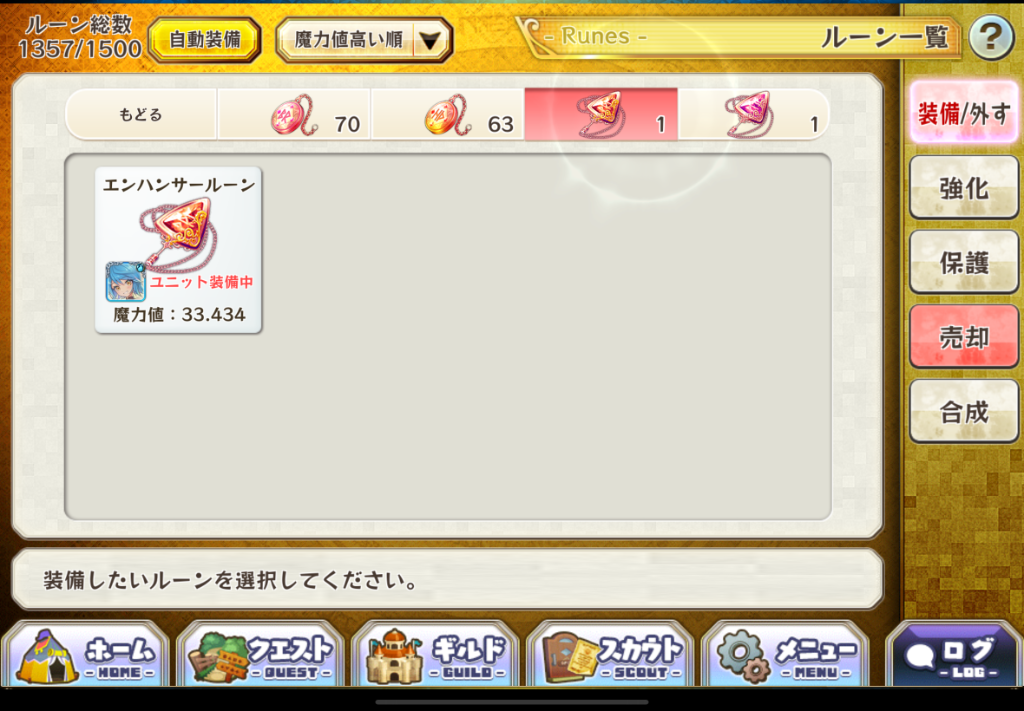Select the 売却 sell button

tap(964, 336)
